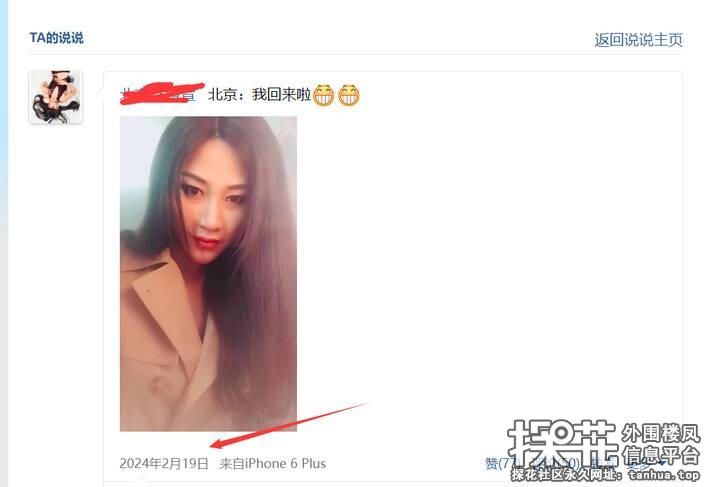Click the light blue left sidebar strip
The width and height of the screenshot is (711, 487).
(4, 244)
